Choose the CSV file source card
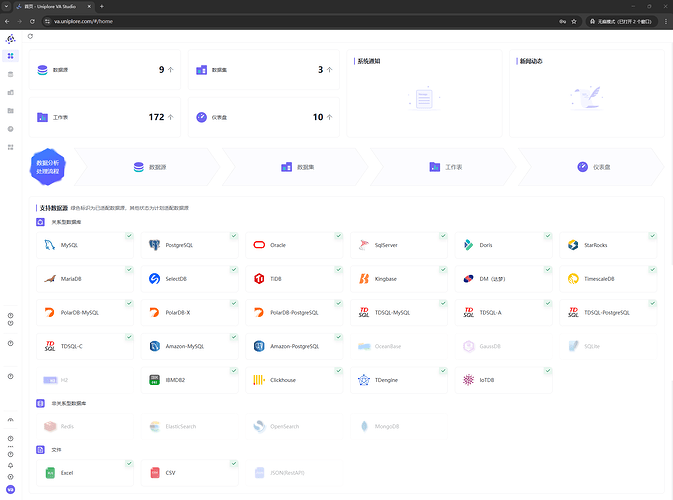This screenshot has height=500, width=673. click(x=190, y=473)
